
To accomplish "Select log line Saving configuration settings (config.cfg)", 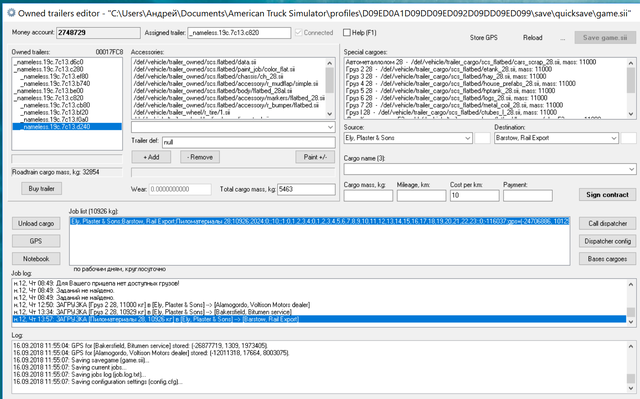I will [319, 382].
